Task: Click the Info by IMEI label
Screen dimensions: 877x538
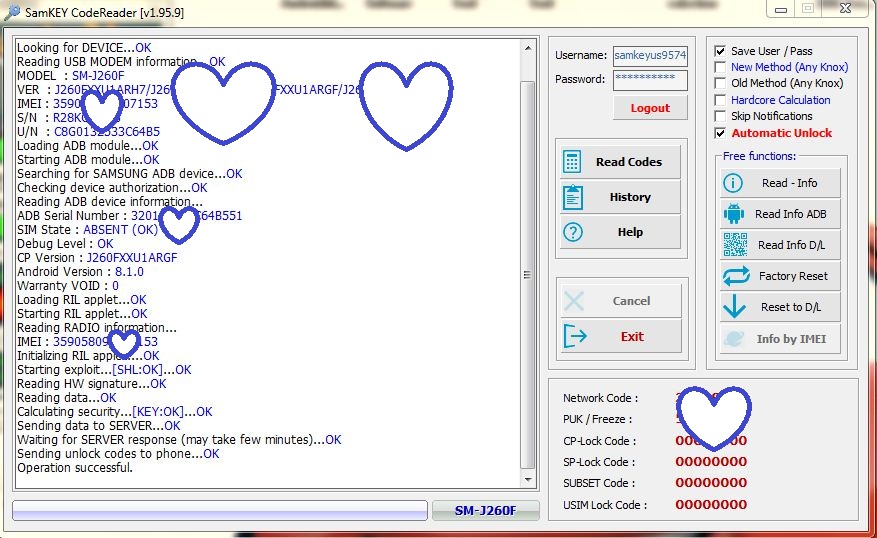Action: coord(791,338)
